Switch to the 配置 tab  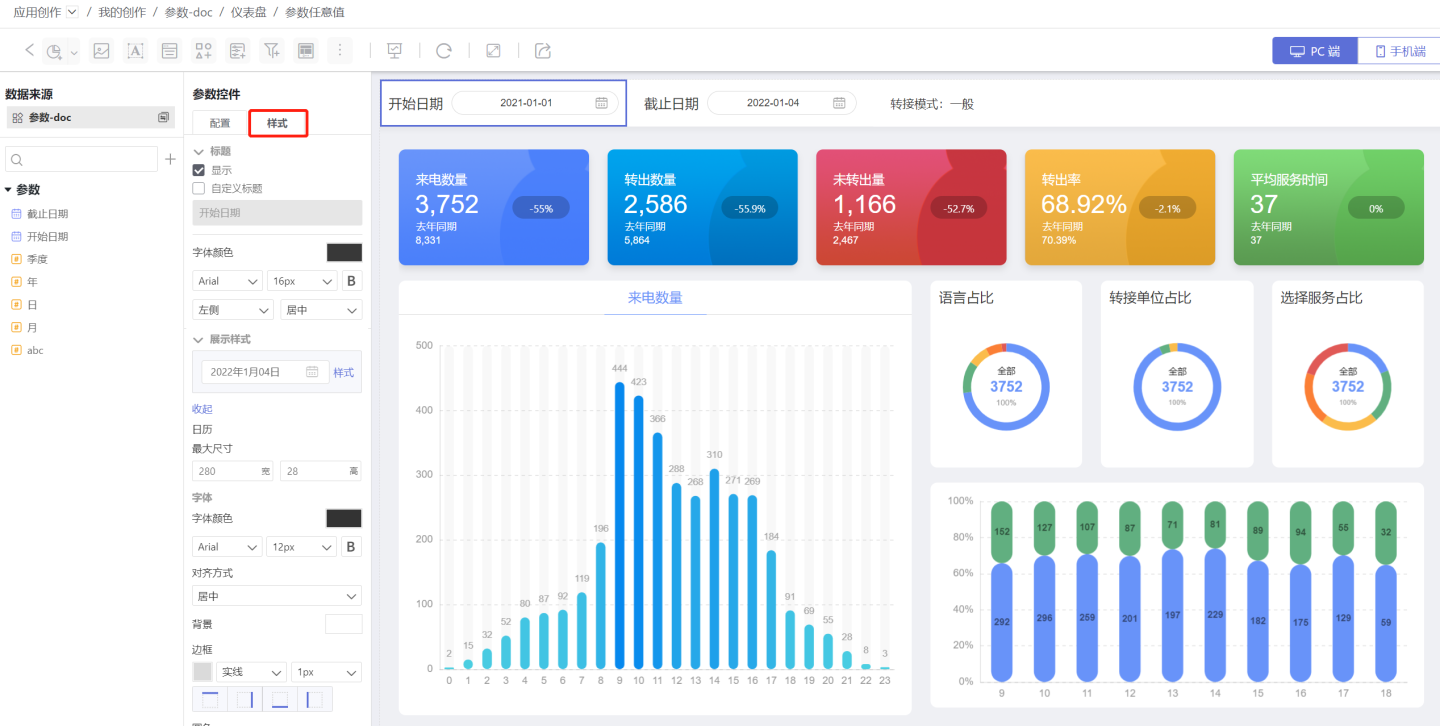(x=220, y=123)
